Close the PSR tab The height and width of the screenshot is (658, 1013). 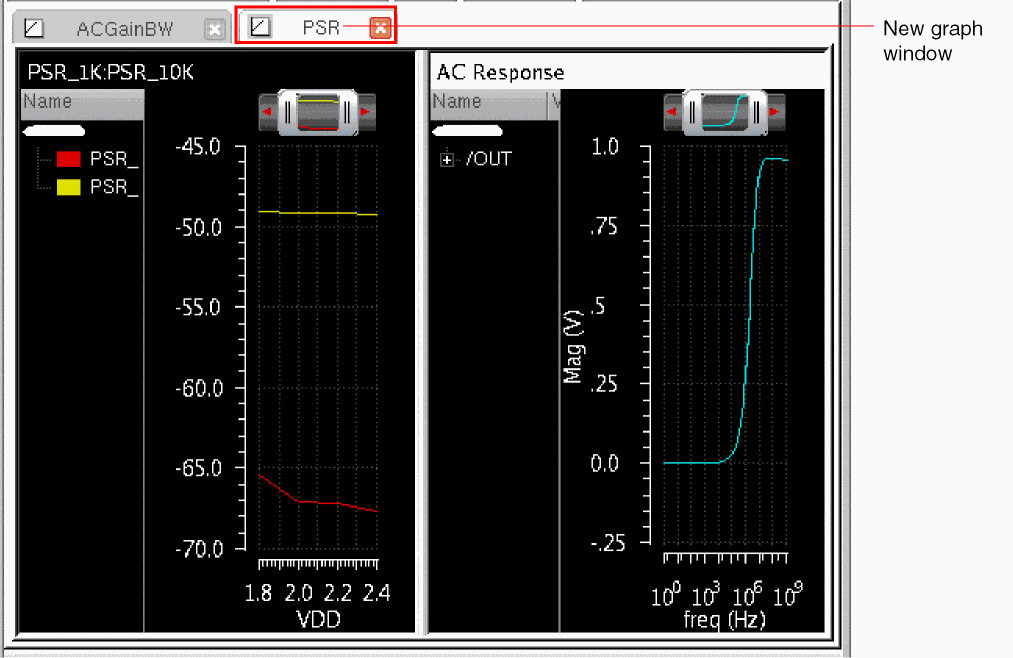coord(379,28)
